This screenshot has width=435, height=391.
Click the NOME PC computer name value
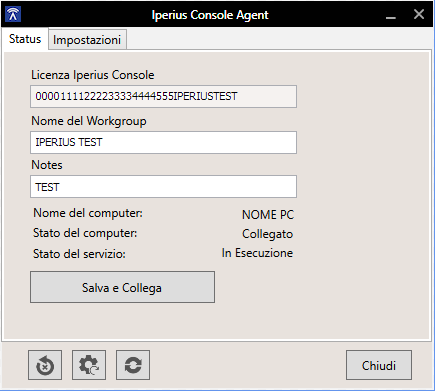(x=268, y=215)
